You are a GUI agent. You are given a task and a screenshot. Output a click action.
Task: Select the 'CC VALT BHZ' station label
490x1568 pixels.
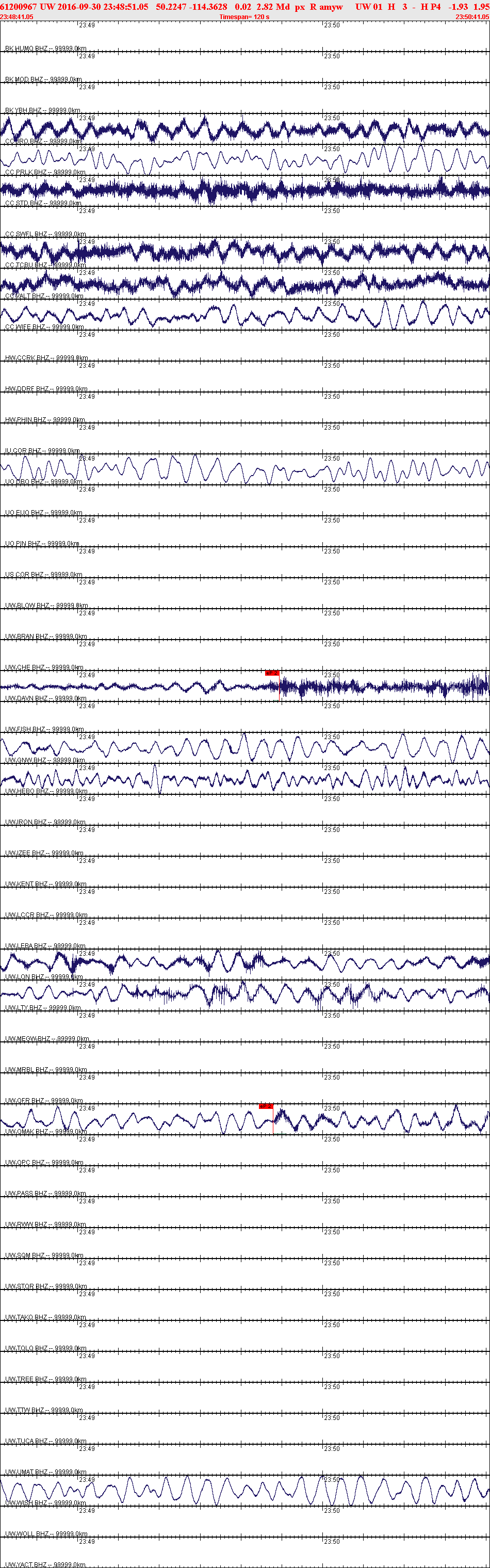pyautogui.click(x=44, y=296)
